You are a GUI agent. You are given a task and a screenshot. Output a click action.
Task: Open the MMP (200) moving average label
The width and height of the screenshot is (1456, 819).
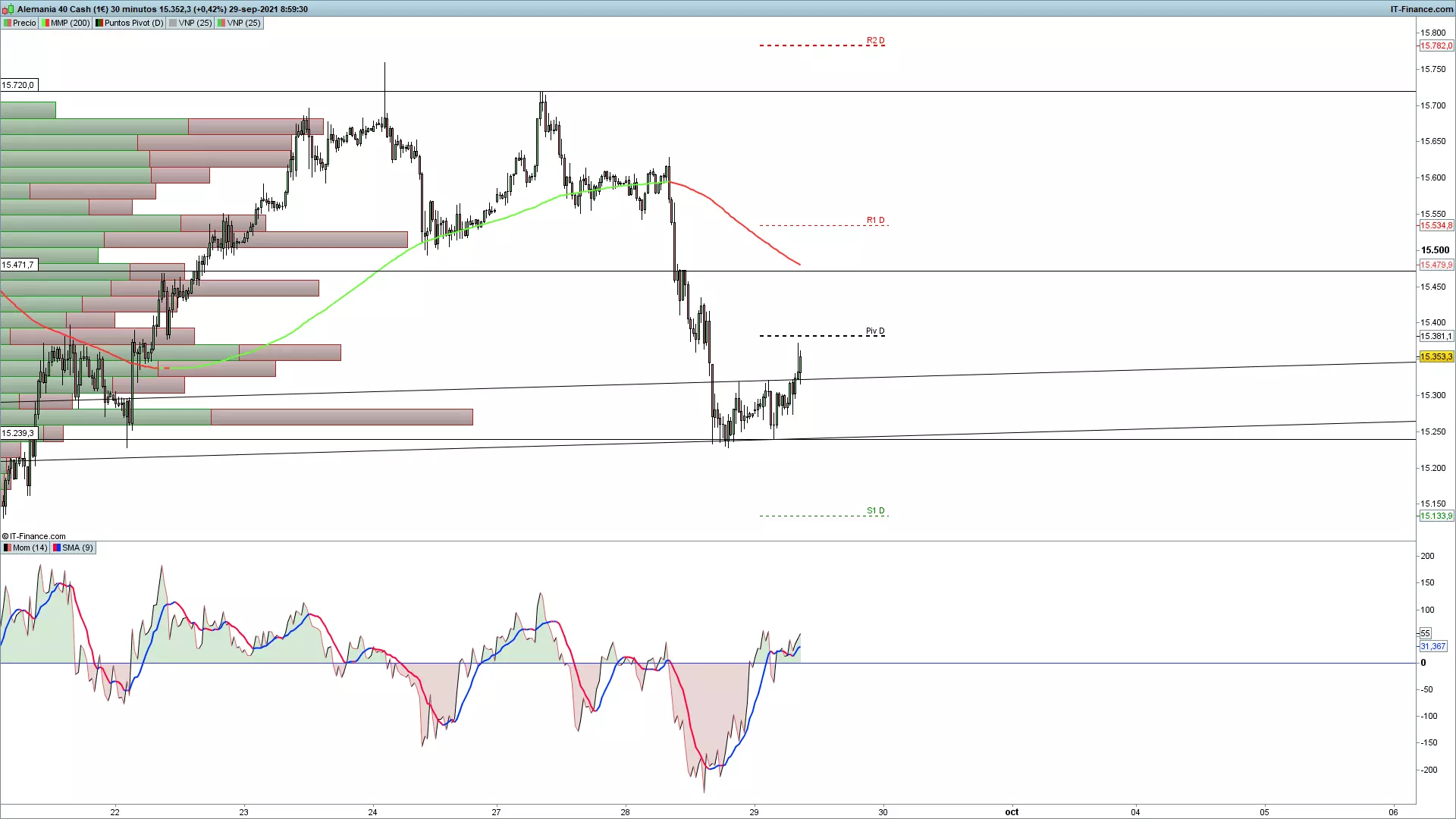[x=66, y=23]
